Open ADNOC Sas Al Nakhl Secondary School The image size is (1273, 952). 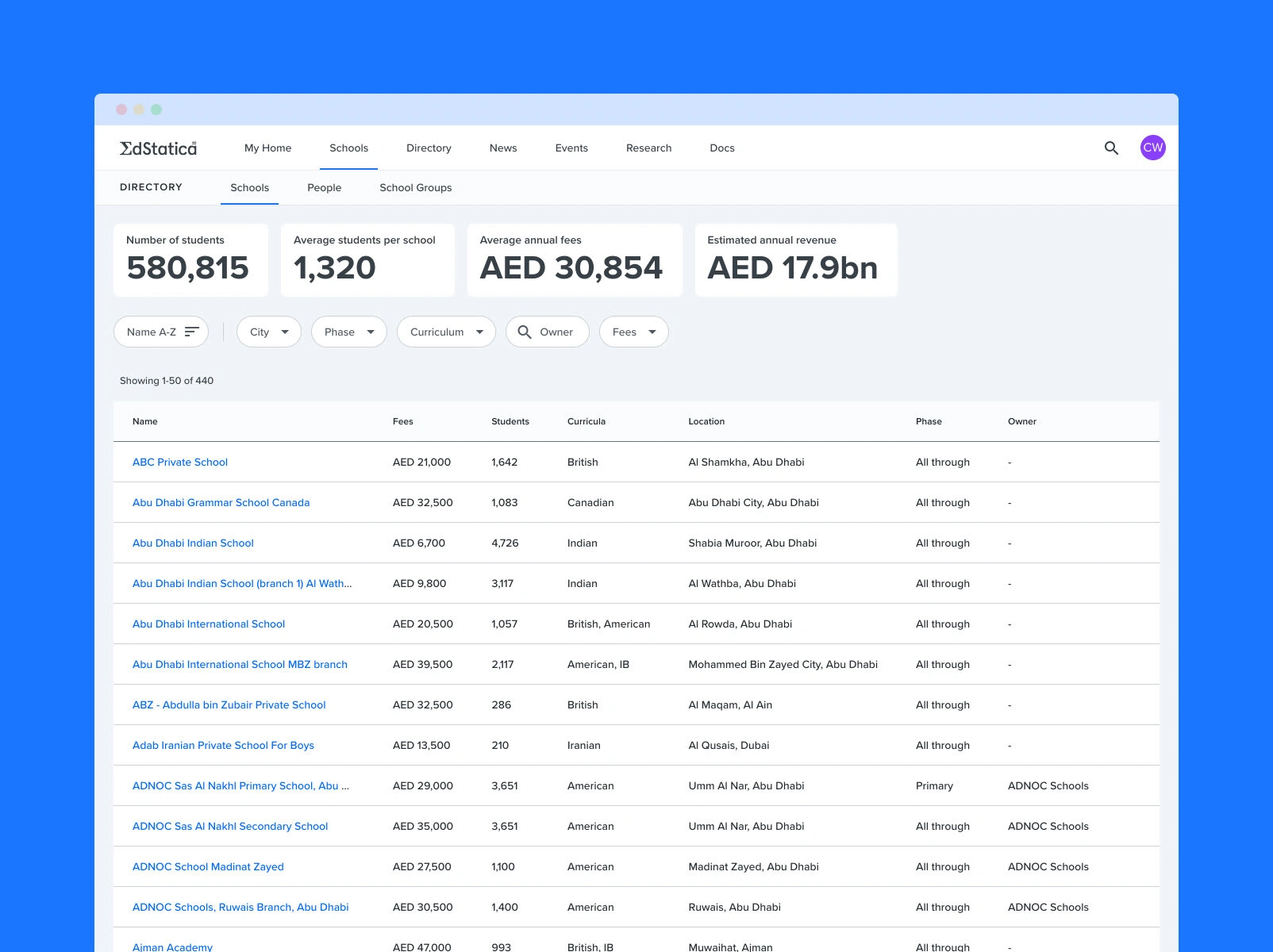pyautogui.click(x=230, y=826)
